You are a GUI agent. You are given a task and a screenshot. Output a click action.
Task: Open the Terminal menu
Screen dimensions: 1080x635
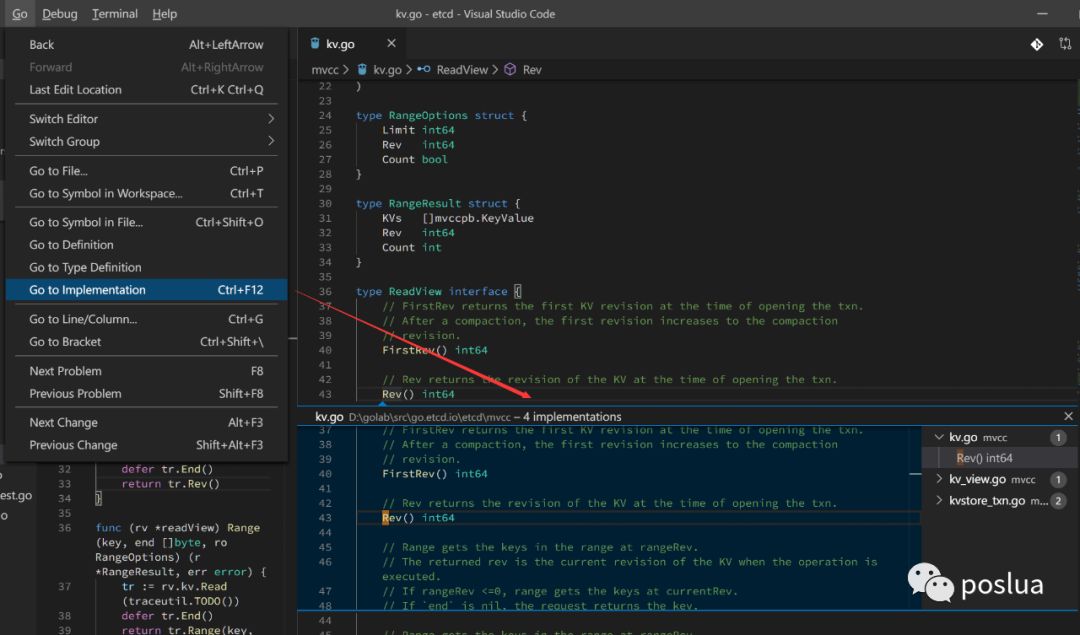[114, 14]
